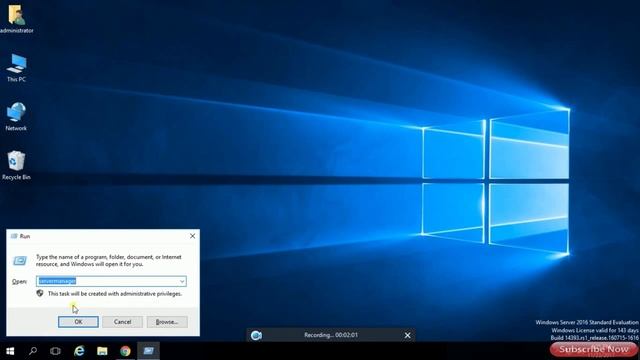640x360 pixels.
Task: Open the administrator folder desktop icon
Action: [16, 18]
